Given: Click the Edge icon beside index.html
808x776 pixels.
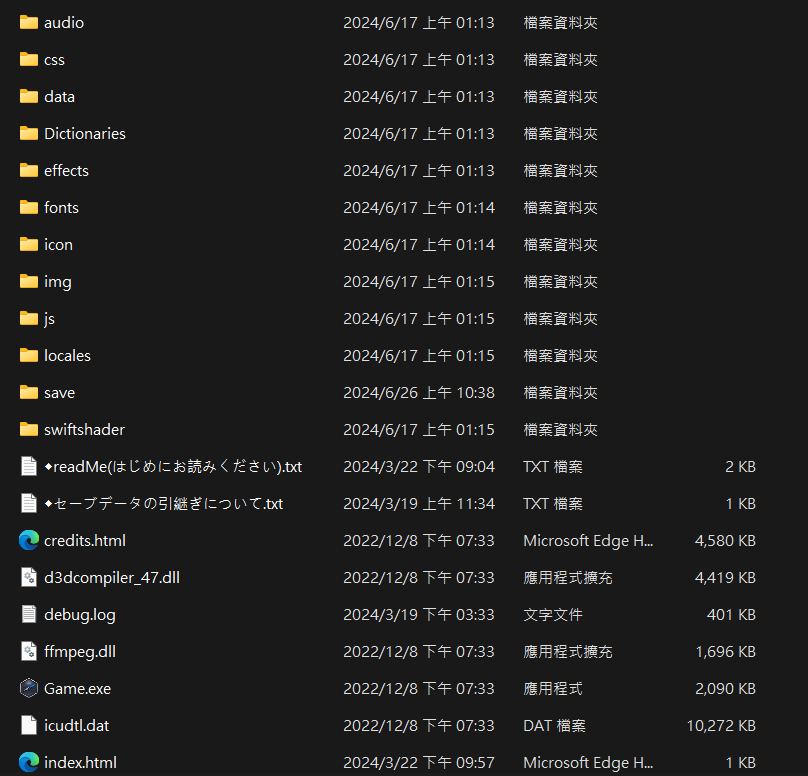Looking at the screenshot, I should click(28, 762).
